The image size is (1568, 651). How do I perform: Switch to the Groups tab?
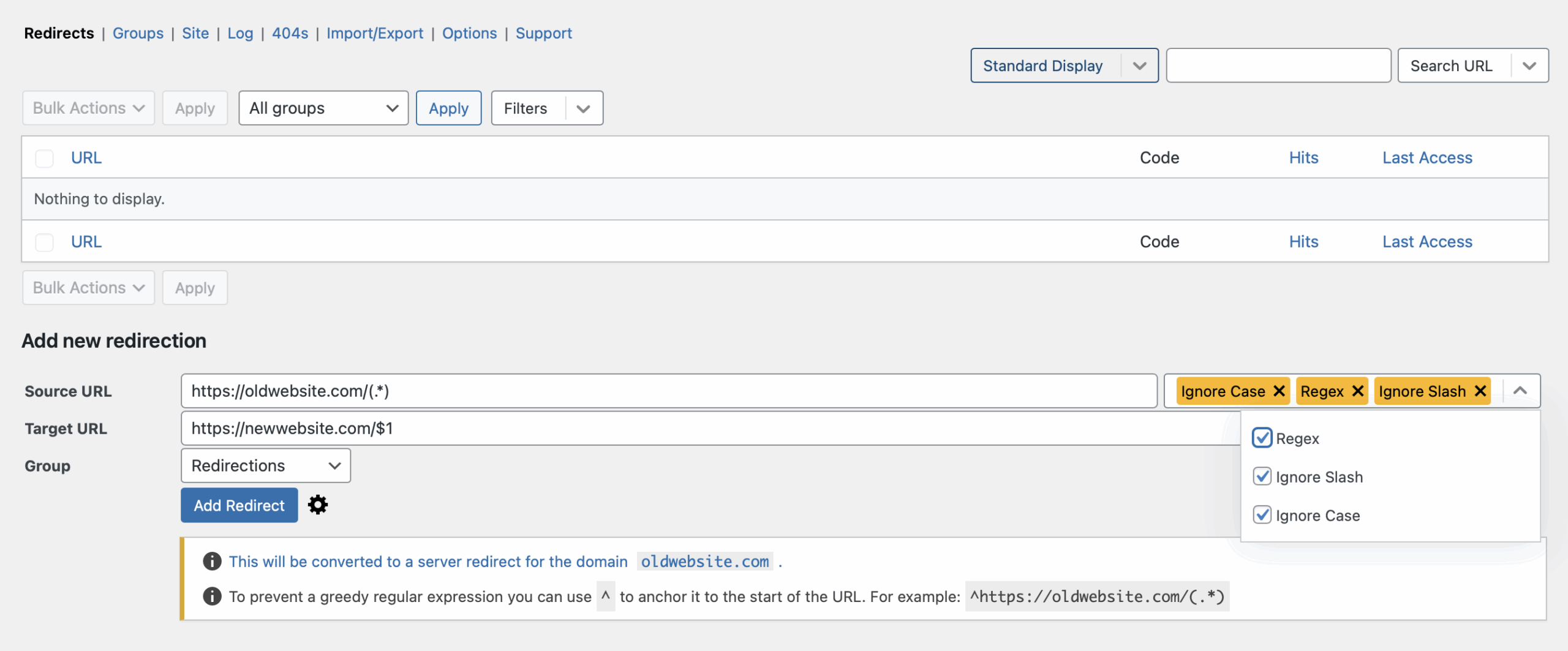138,33
